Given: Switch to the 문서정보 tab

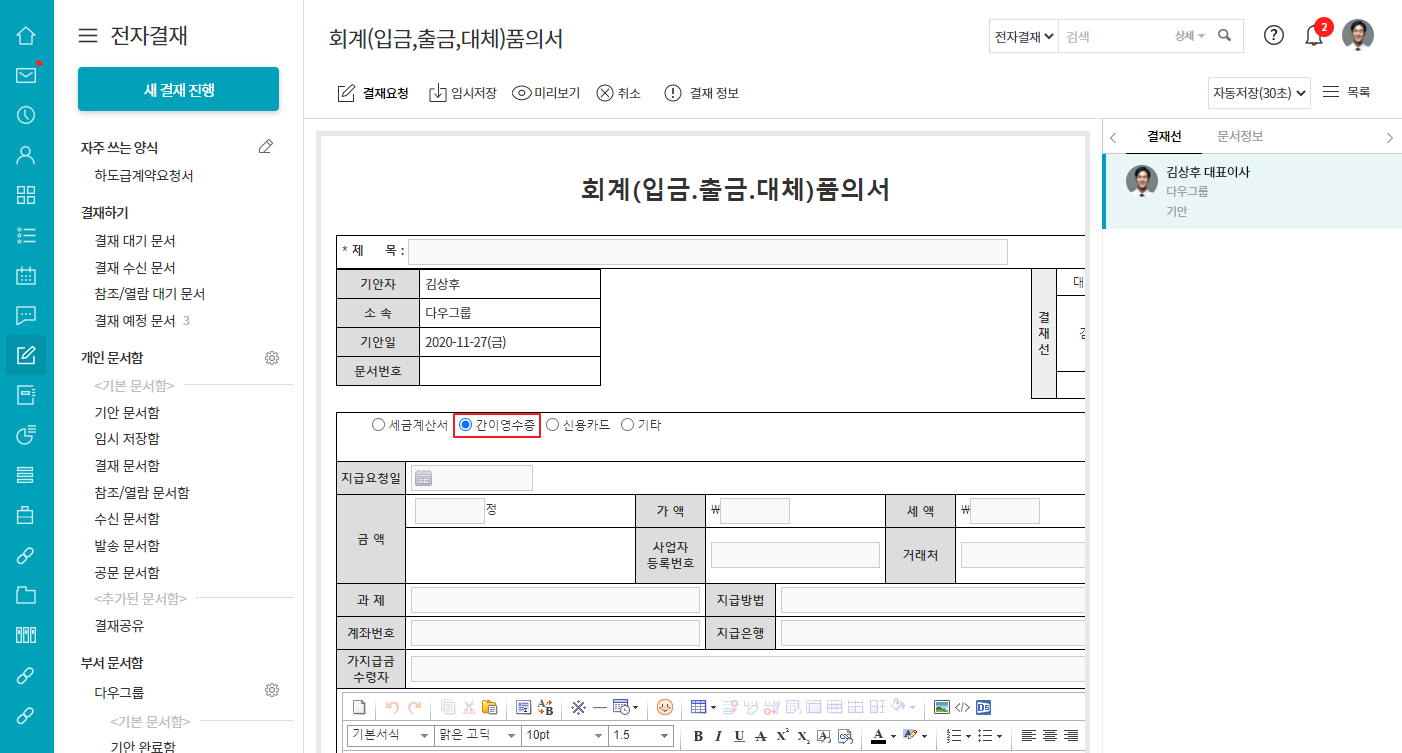Looking at the screenshot, I should [x=1239, y=137].
